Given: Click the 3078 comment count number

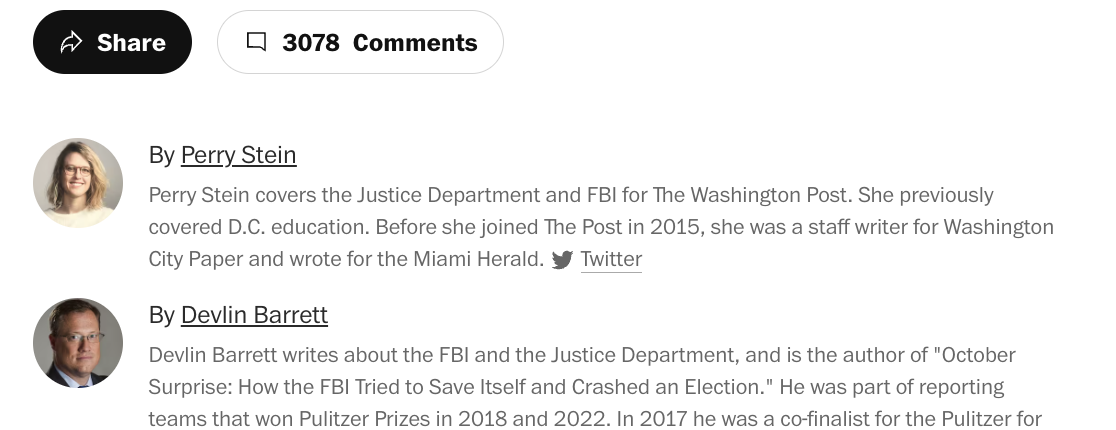Looking at the screenshot, I should point(311,43).
